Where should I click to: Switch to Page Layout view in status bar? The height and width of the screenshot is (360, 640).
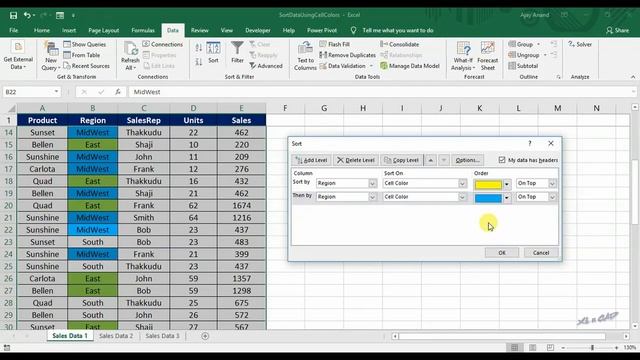click(x=532, y=347)
